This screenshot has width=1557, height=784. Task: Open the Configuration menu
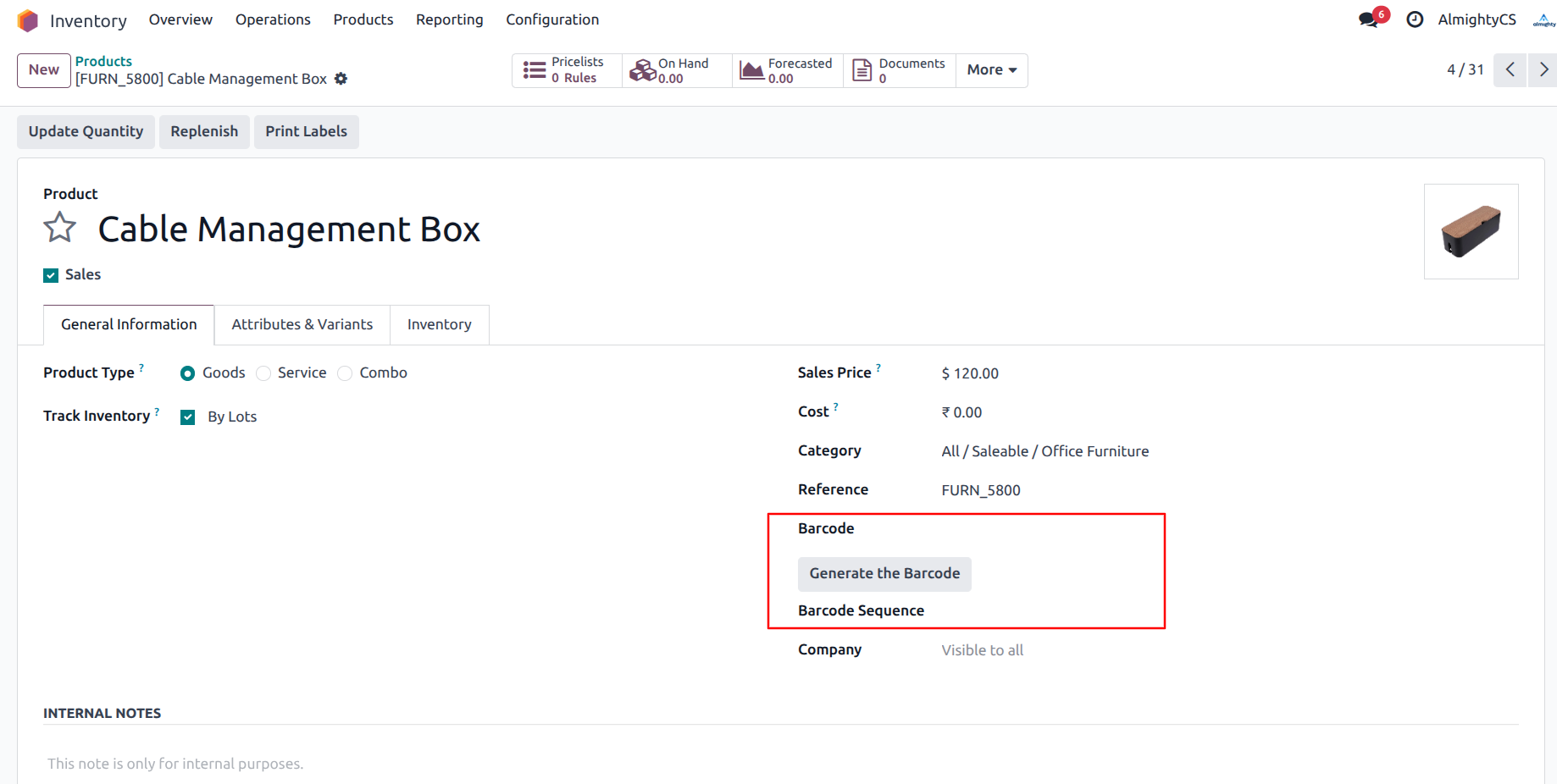(x=551, y=19)
